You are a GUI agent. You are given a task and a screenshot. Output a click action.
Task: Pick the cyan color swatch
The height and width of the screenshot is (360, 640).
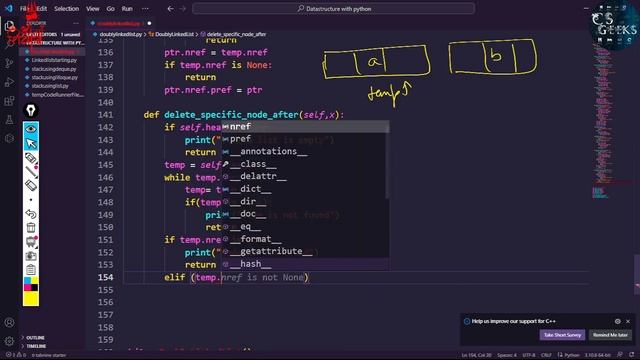[27, 281]
